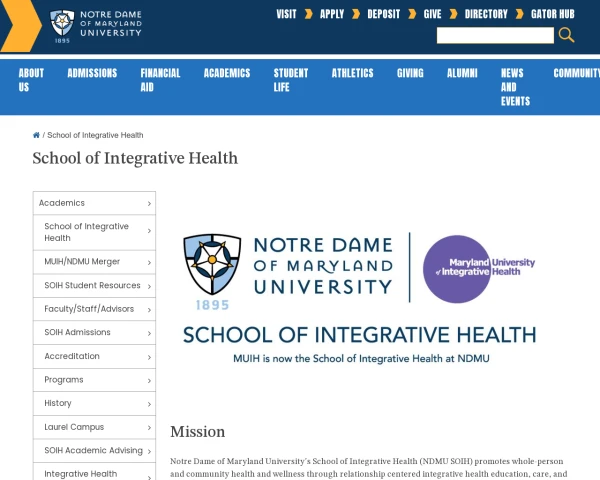
Task: Open the Alumni menu
Action: coord(462,73)
